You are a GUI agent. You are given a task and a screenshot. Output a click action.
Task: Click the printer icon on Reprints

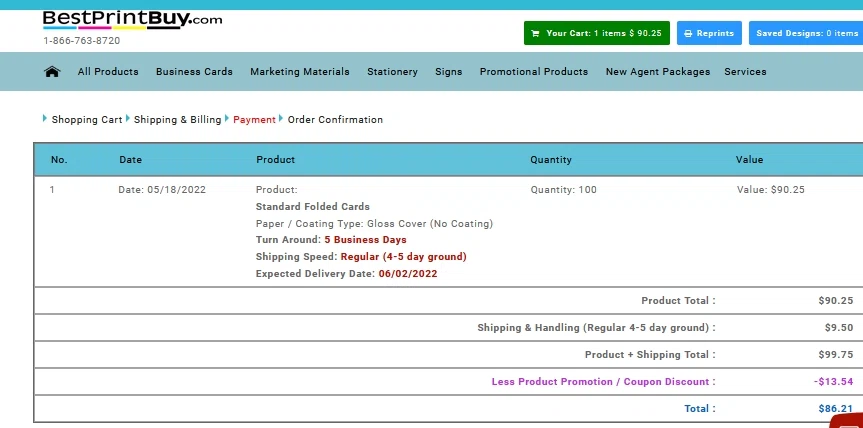point(688,34)
